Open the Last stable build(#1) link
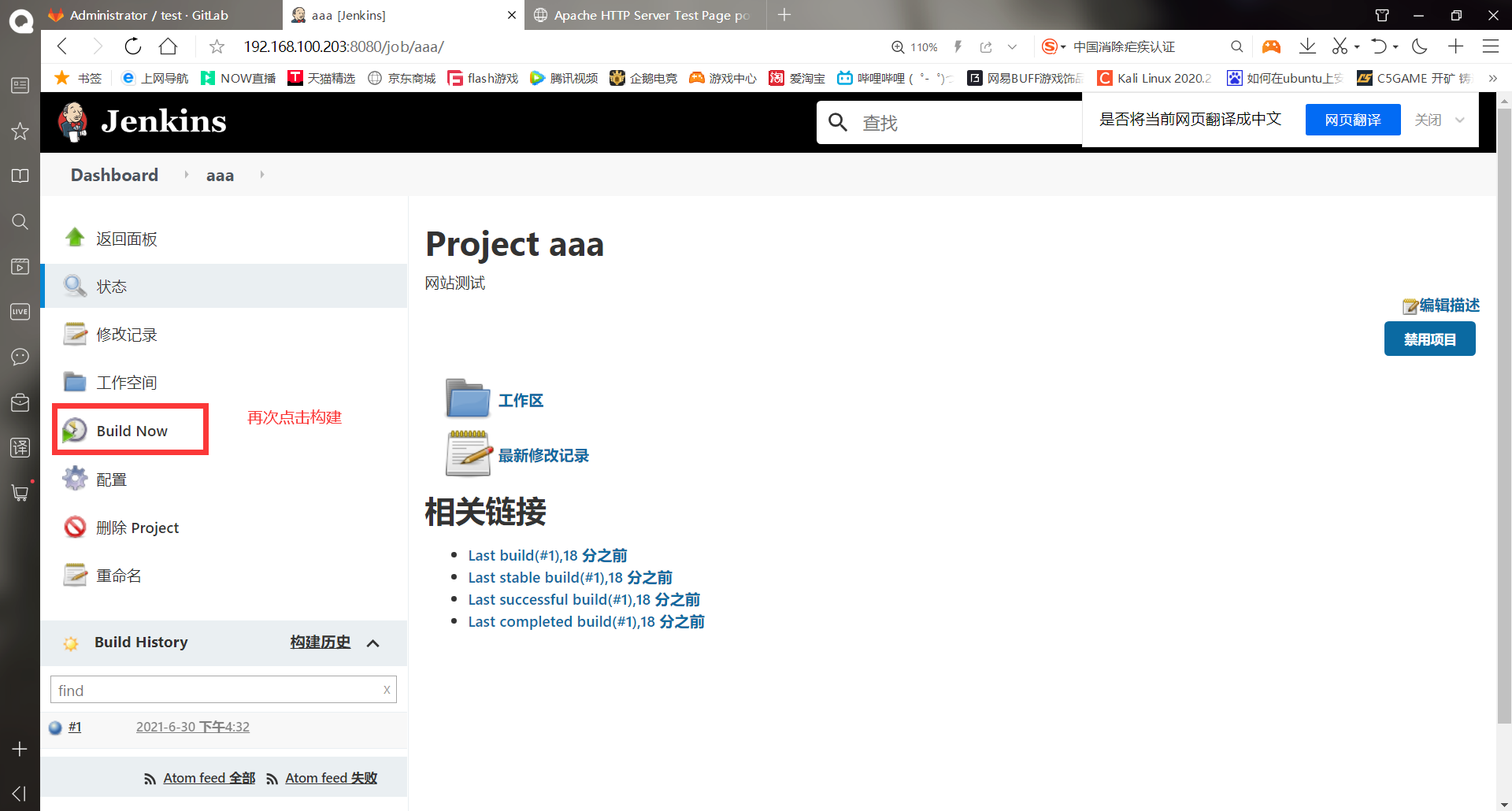 coord(570,577)
